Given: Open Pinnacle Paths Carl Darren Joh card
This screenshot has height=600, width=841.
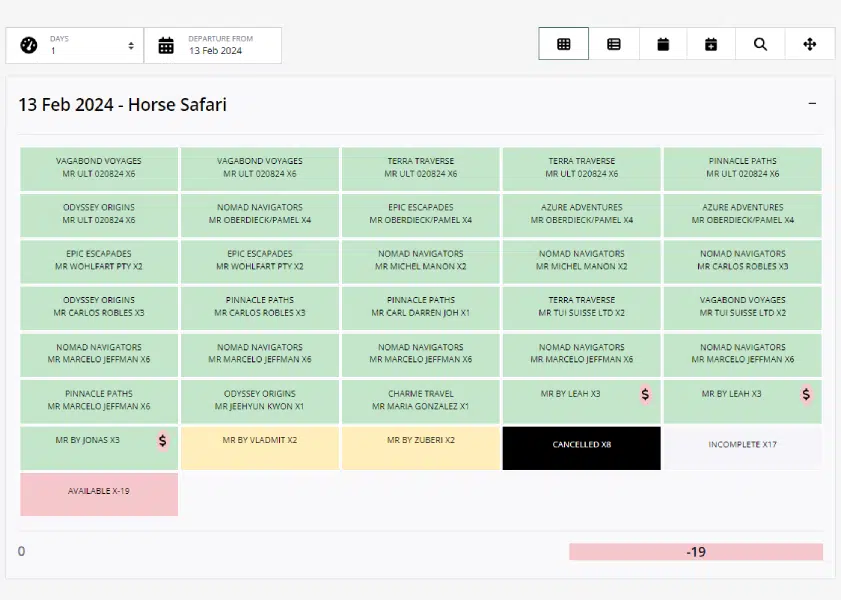Looking at the screenshot, I should pos(420,308).
